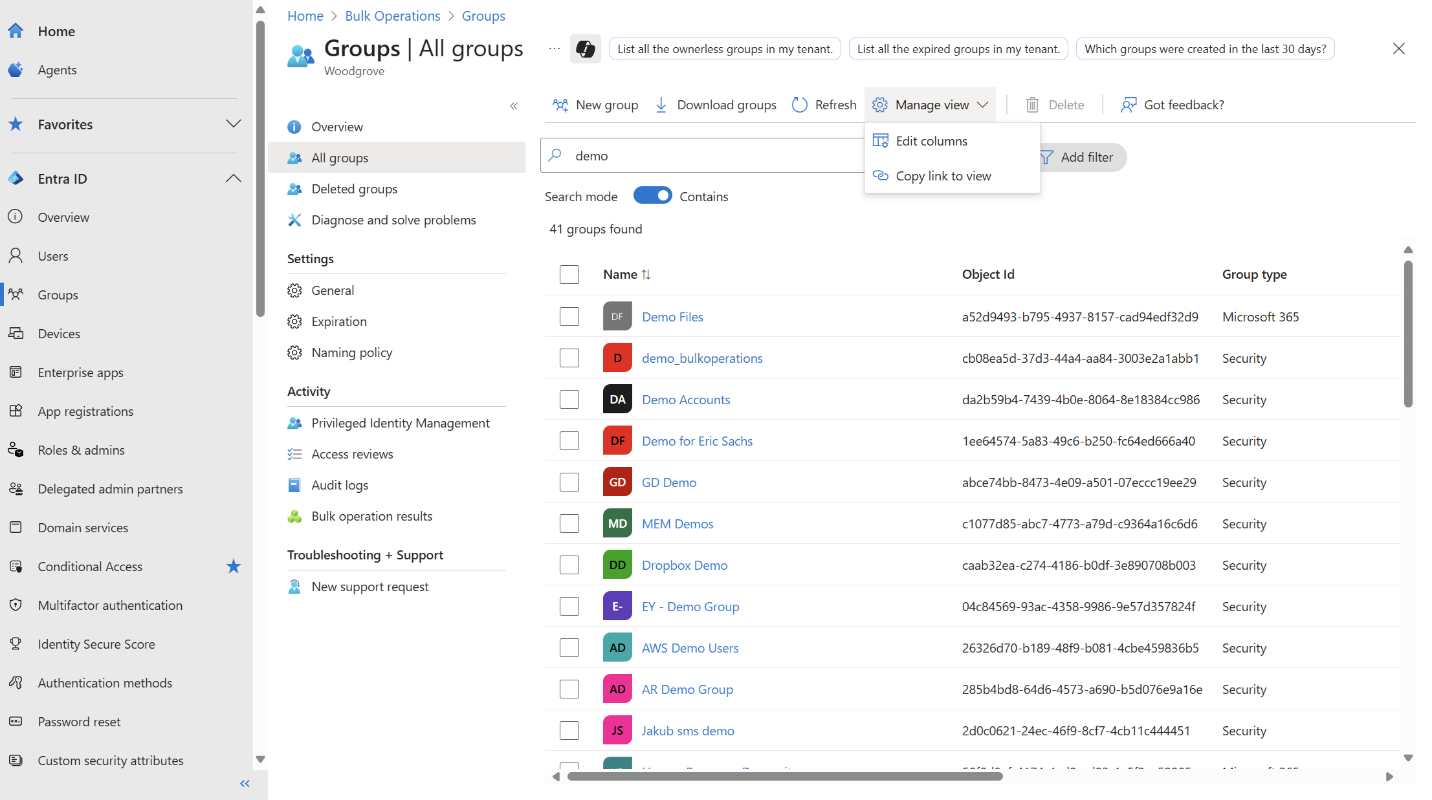Check the Demo Files row checkbox
The image size is (1432, 800).
[x=569, y=317]
